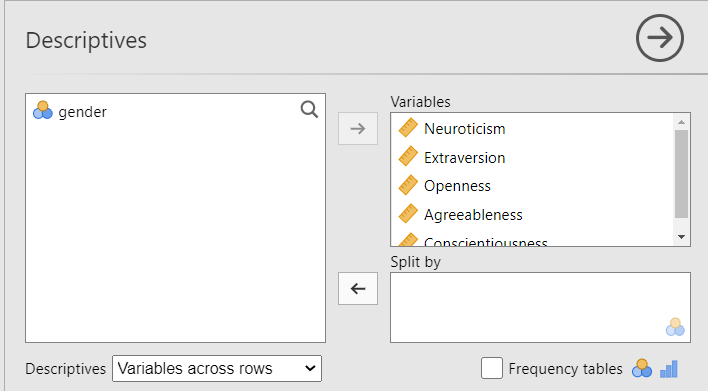708x391 pixels.
Task: Click bar chart icon beside Frequency tables
Action: point(669,369)
